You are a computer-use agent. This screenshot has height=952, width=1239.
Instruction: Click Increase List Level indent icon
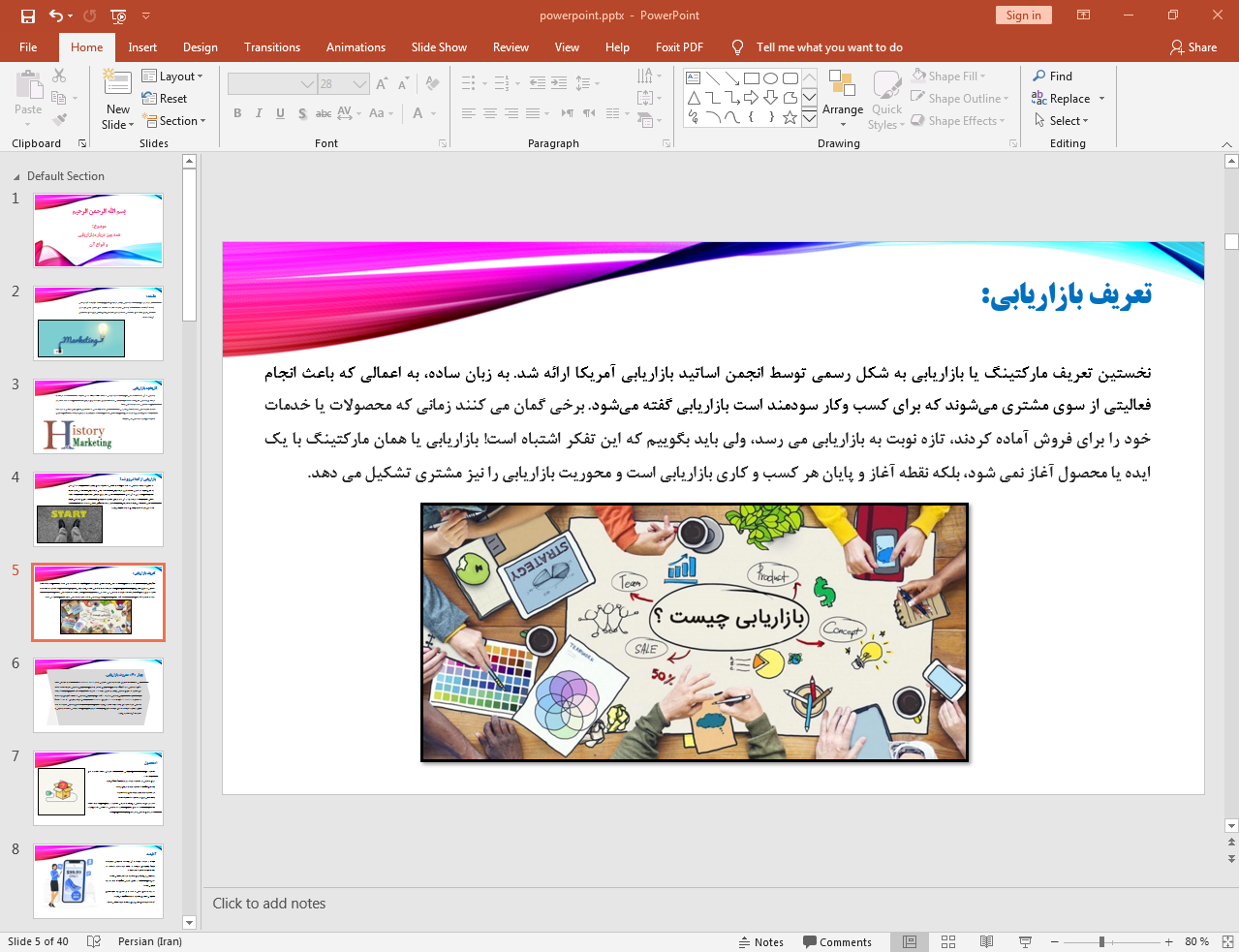(x=559, y=83)
